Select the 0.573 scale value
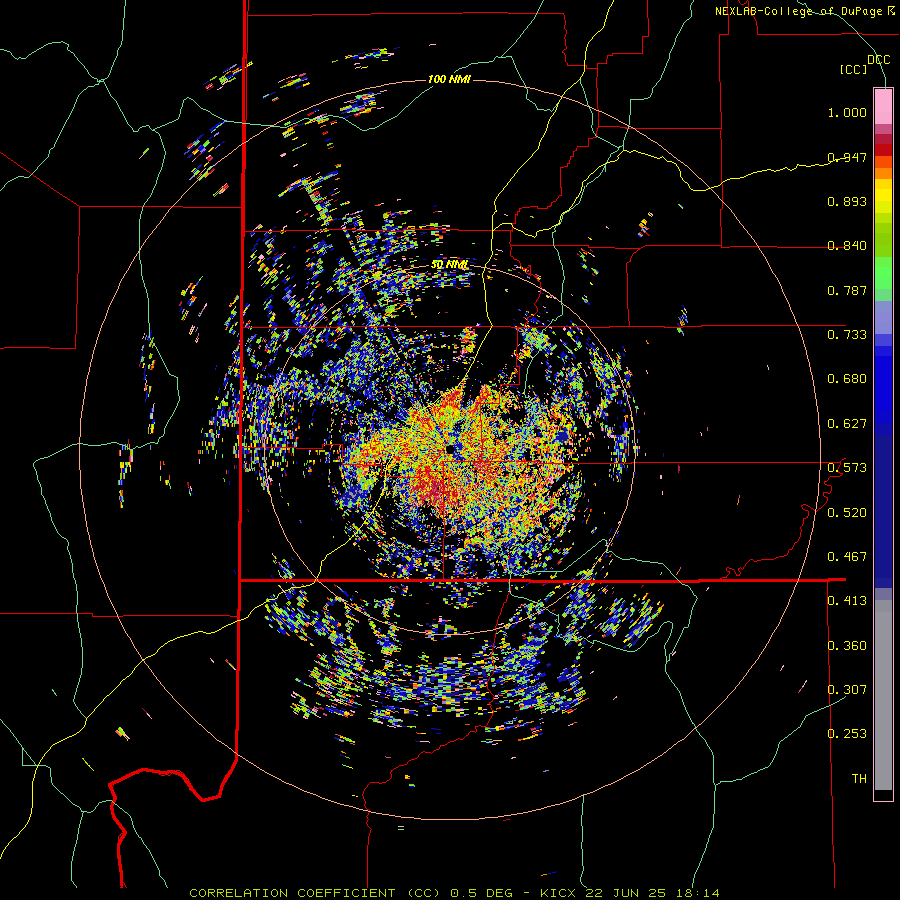This screenshot has width=900, height=900. click(x=847, y=468)
